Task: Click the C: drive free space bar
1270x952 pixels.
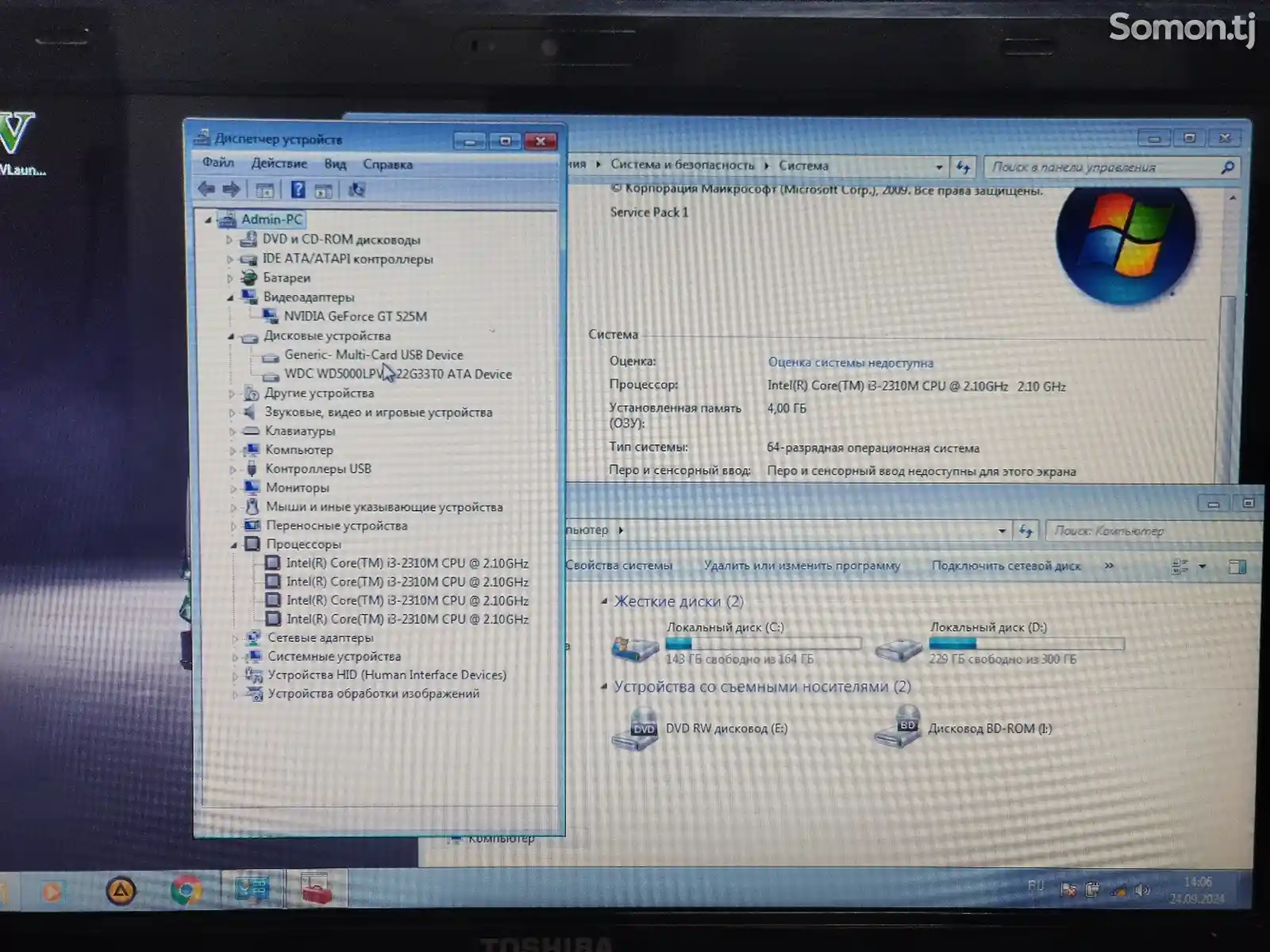Action: [763, 643]
